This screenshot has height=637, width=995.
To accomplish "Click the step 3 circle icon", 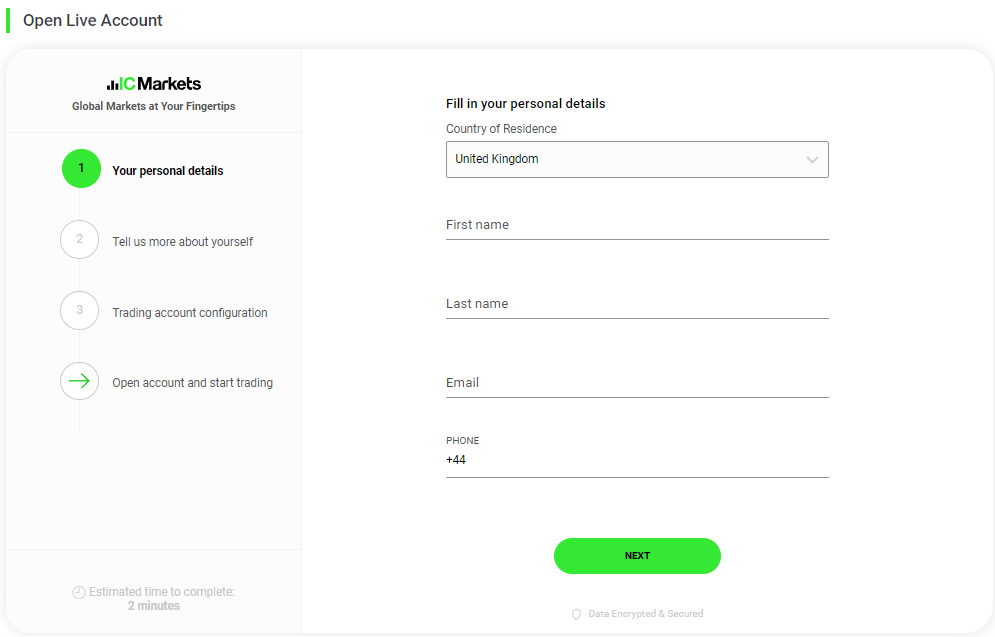I will click(x=79, y=310).
